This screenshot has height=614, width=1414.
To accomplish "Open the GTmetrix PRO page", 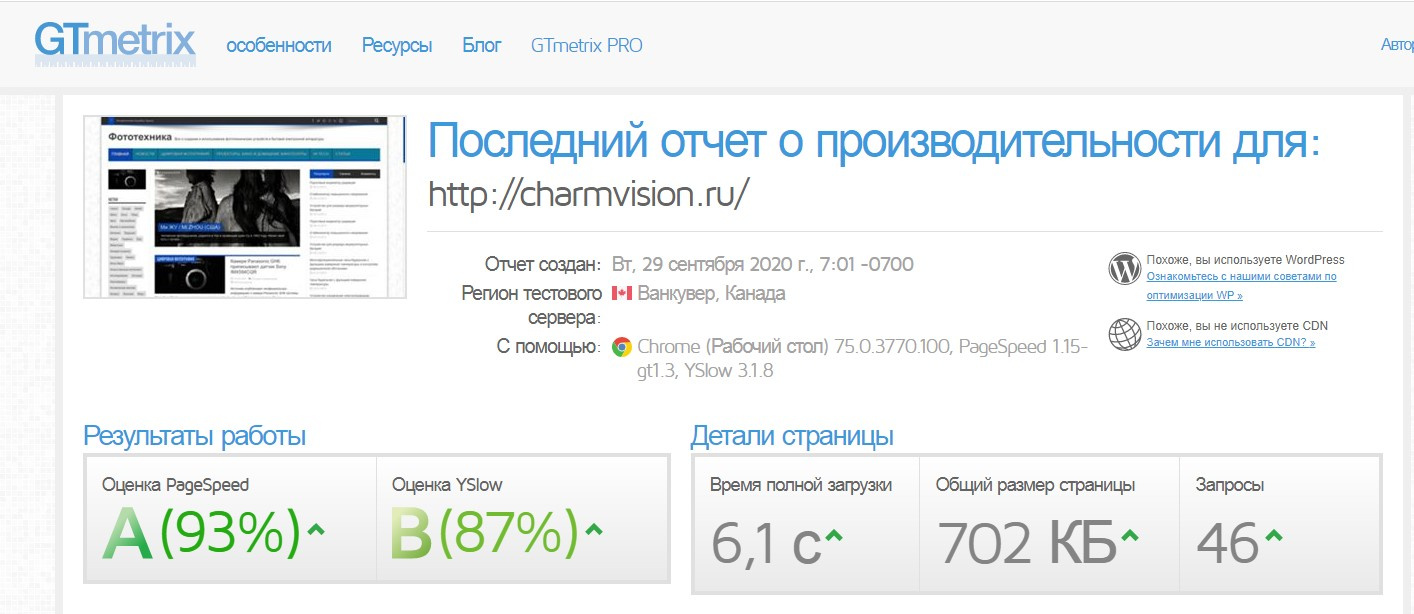I will (x=587, y=45).
